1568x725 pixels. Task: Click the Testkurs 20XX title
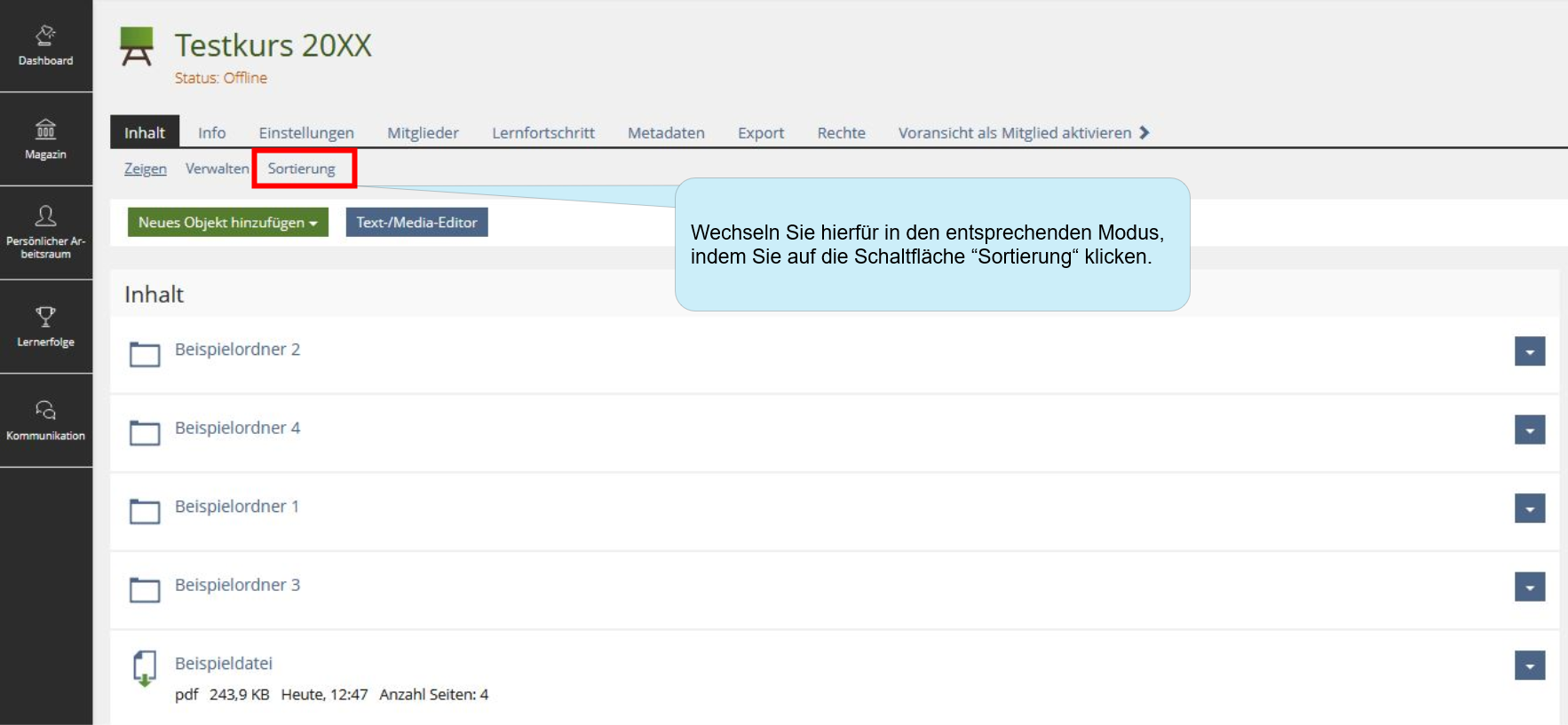point(273,45)
